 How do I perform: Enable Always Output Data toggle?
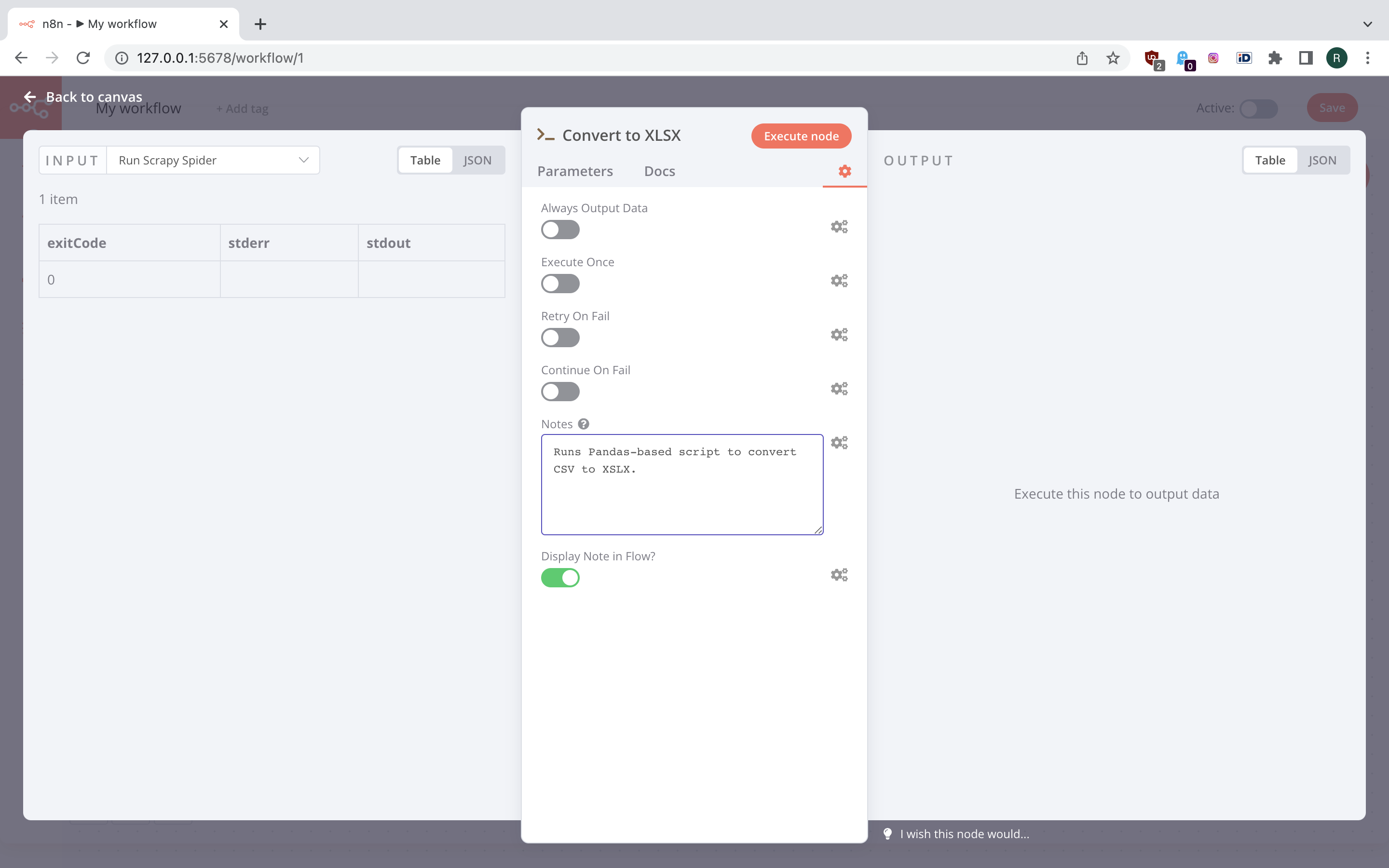560,230
